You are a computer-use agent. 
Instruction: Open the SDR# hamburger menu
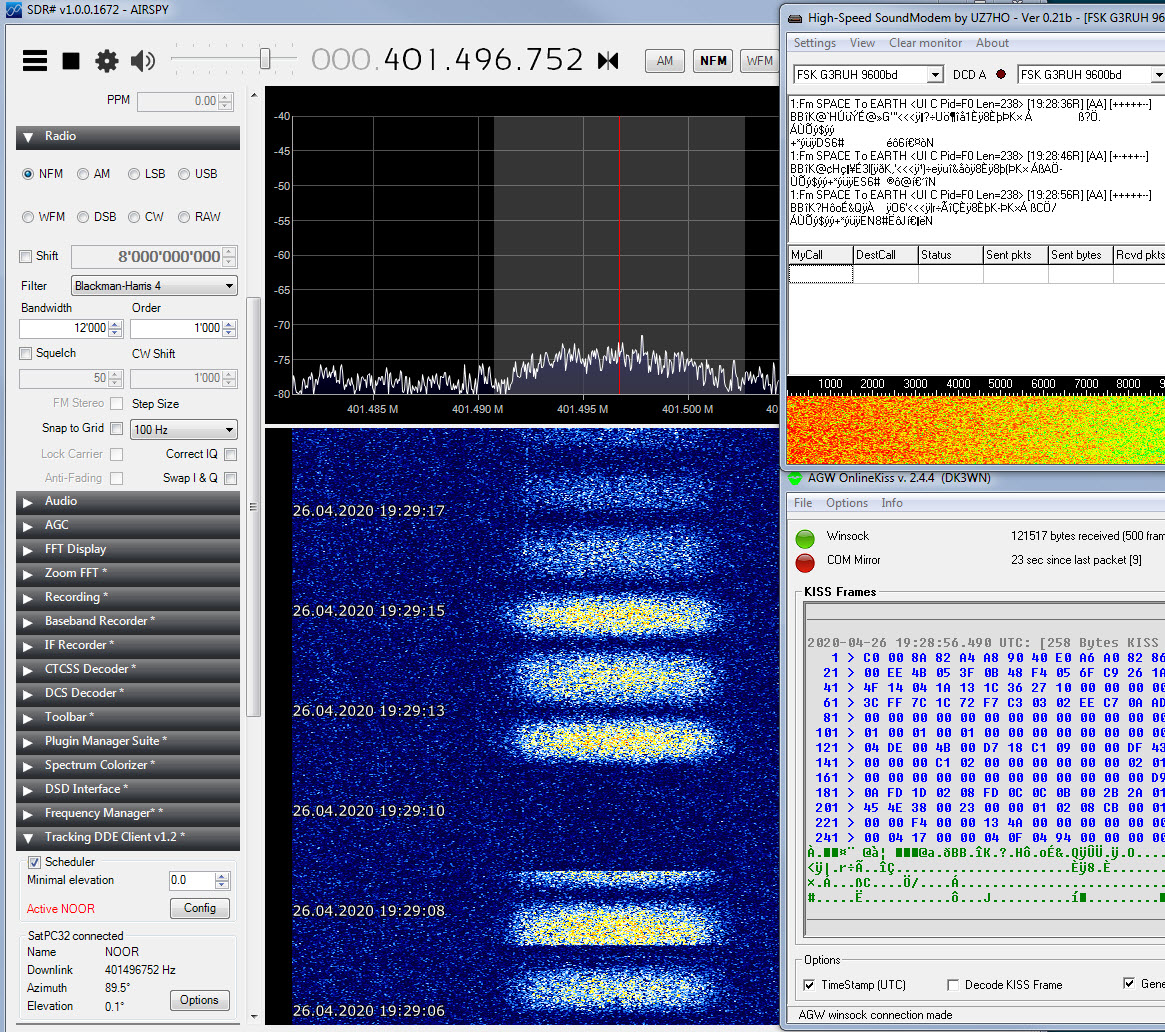35,60
